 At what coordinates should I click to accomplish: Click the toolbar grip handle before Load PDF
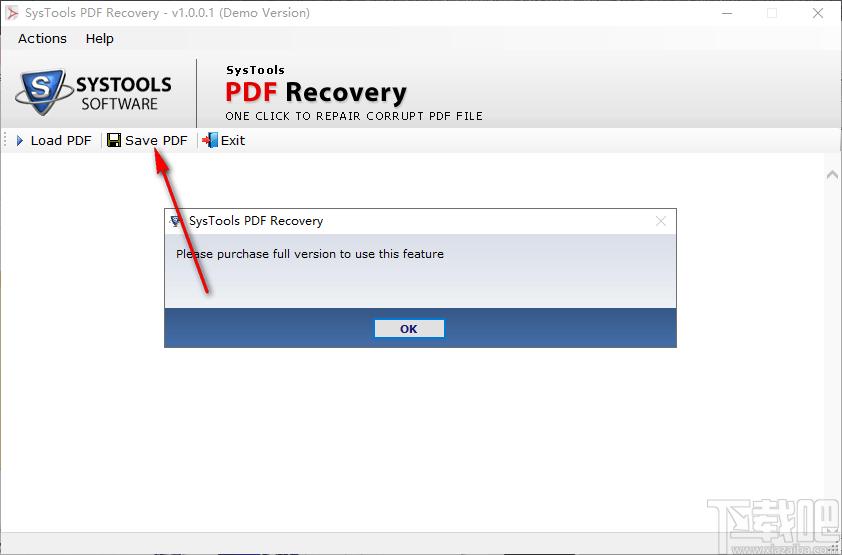(5, 140)
